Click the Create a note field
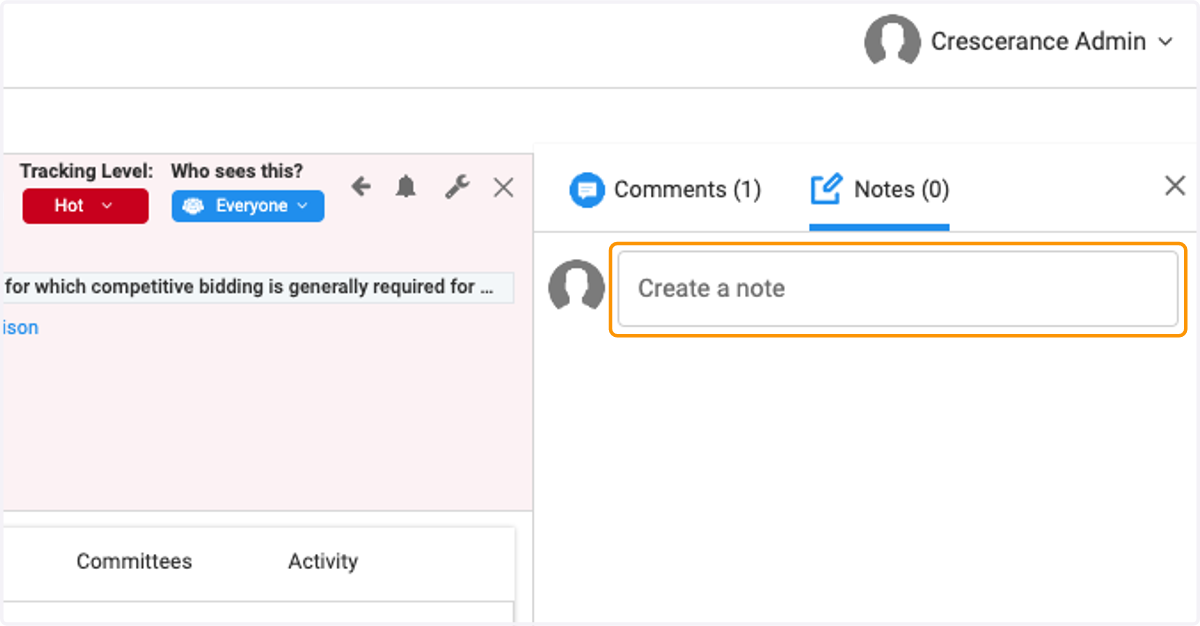 point(898,289)
